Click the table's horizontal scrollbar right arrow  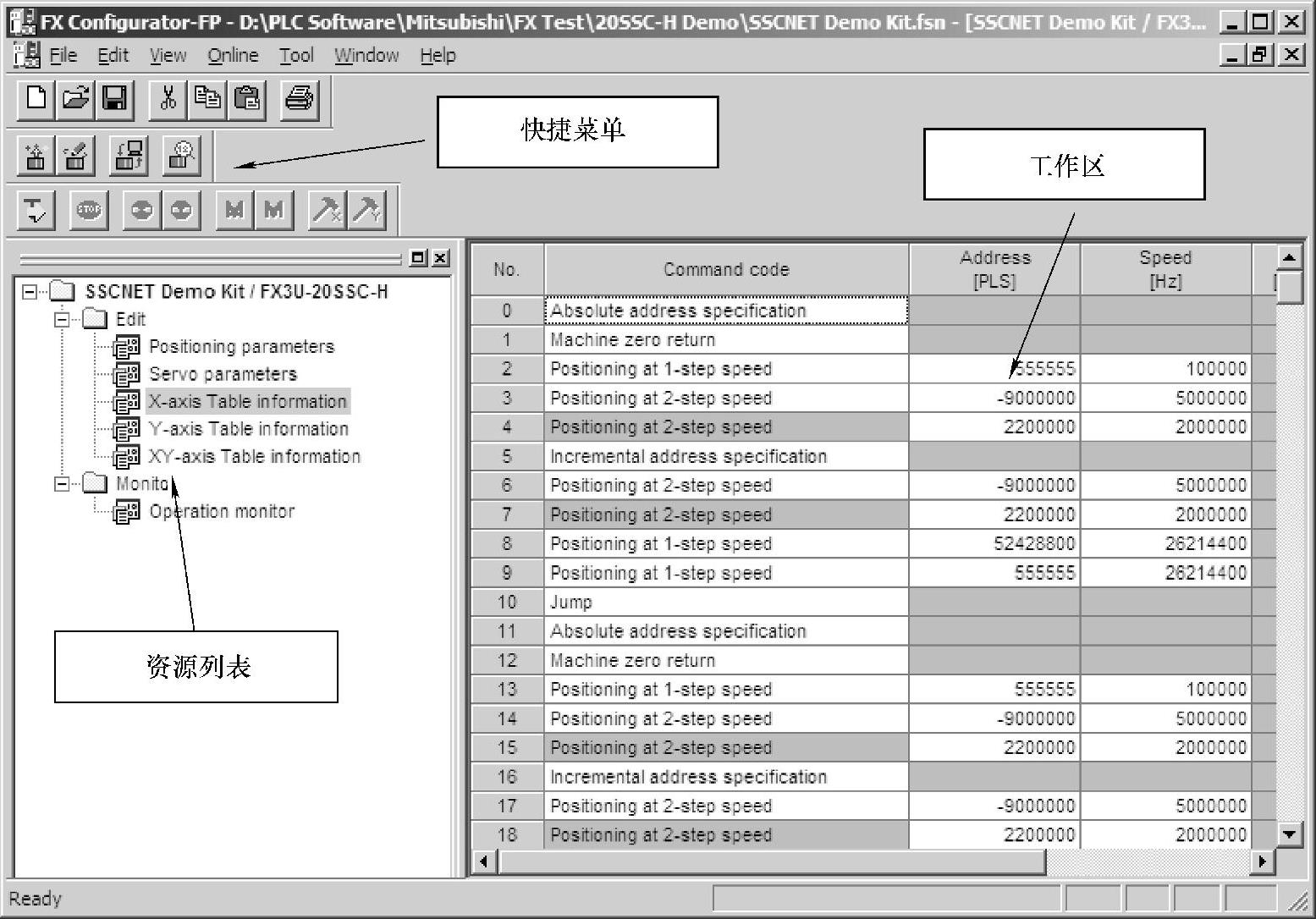point(1263,861)
